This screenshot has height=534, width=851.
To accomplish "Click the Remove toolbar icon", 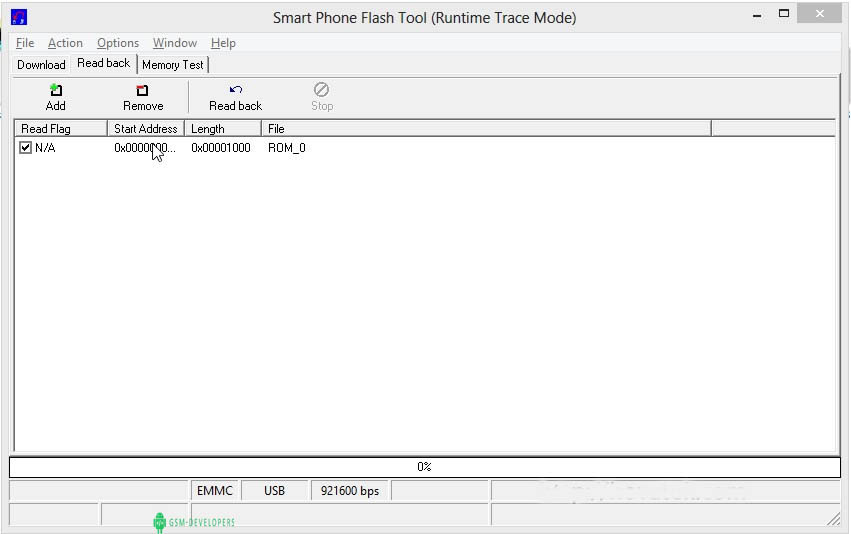I will click(x=143, y=98).
